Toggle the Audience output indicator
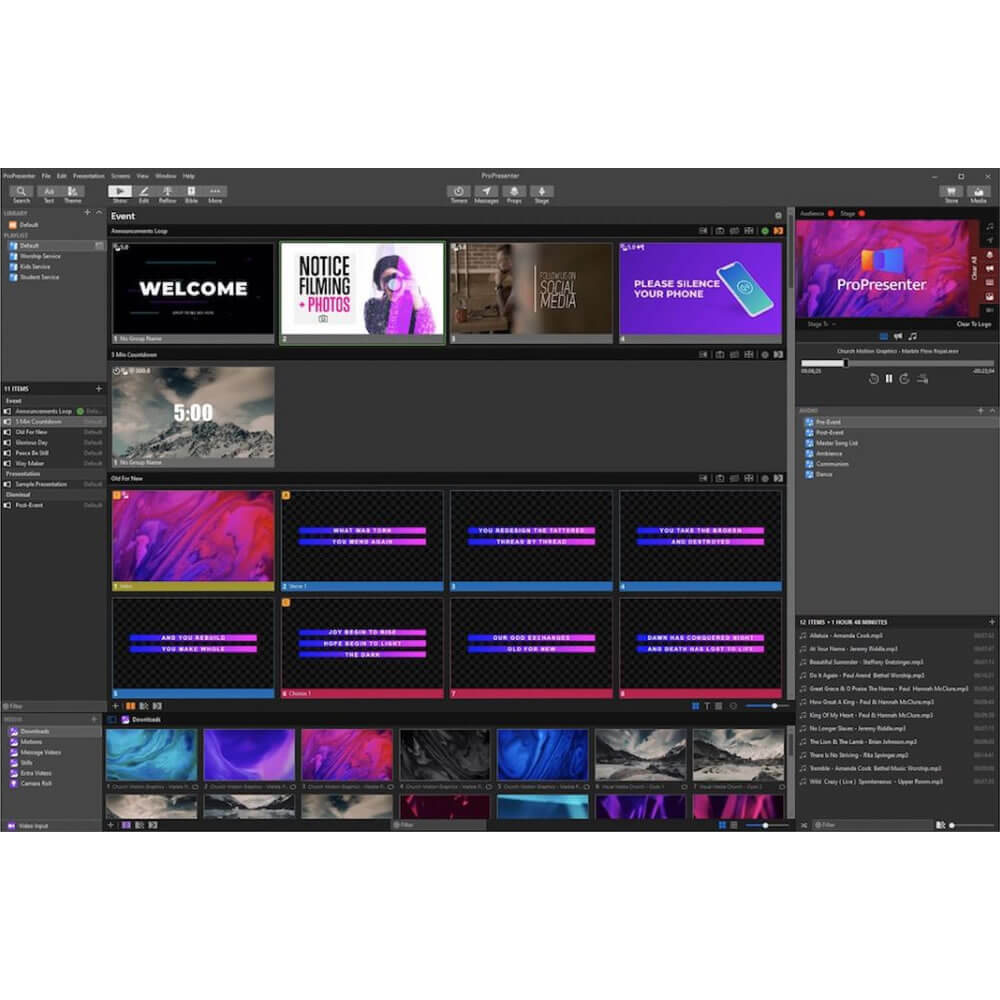The width and height of the screenshot is (1000, 1000). coord(831,213)
